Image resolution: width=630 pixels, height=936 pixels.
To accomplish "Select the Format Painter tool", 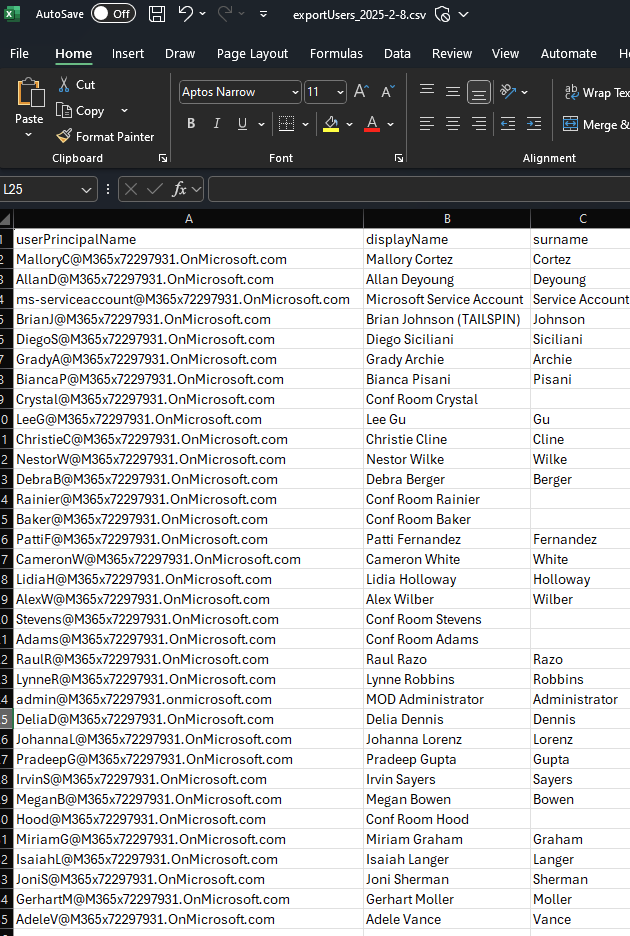I will click(x=105, y=137).
